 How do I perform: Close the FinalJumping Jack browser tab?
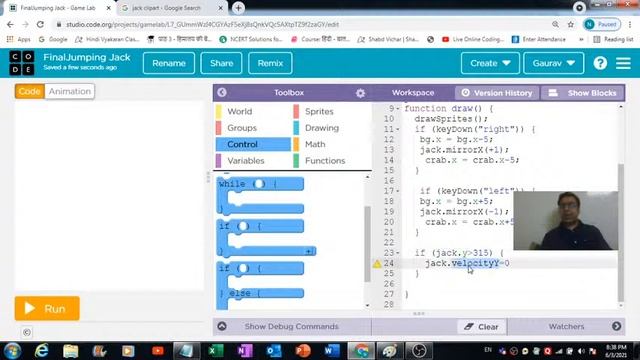(x=109, y=8)
